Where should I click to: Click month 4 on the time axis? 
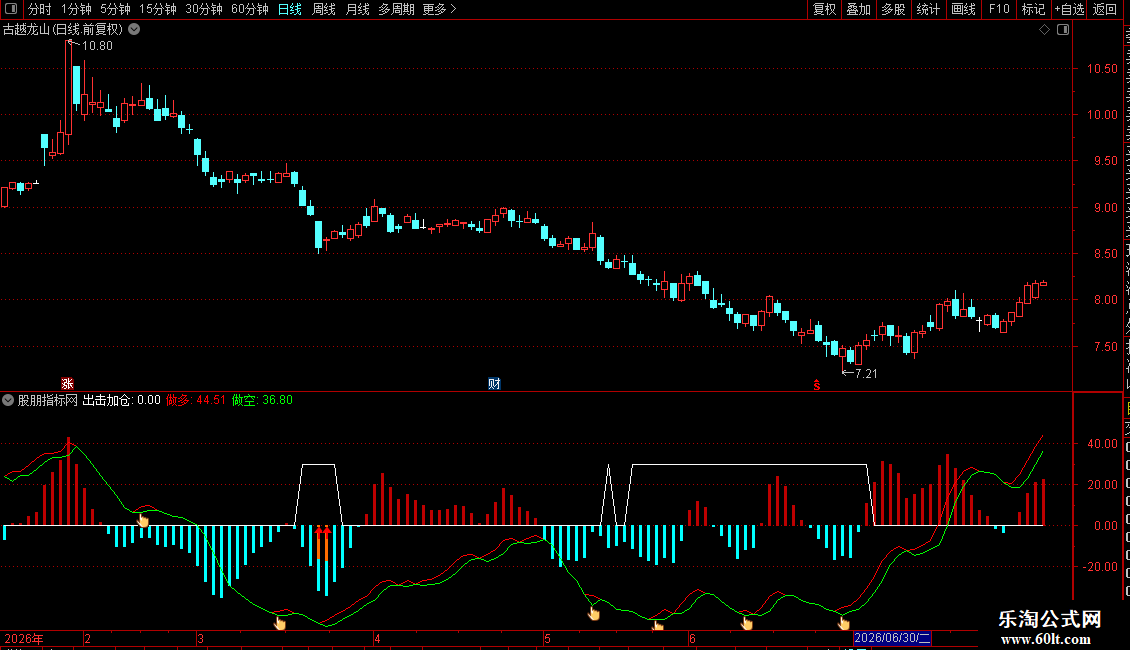(x=377, y=638)
